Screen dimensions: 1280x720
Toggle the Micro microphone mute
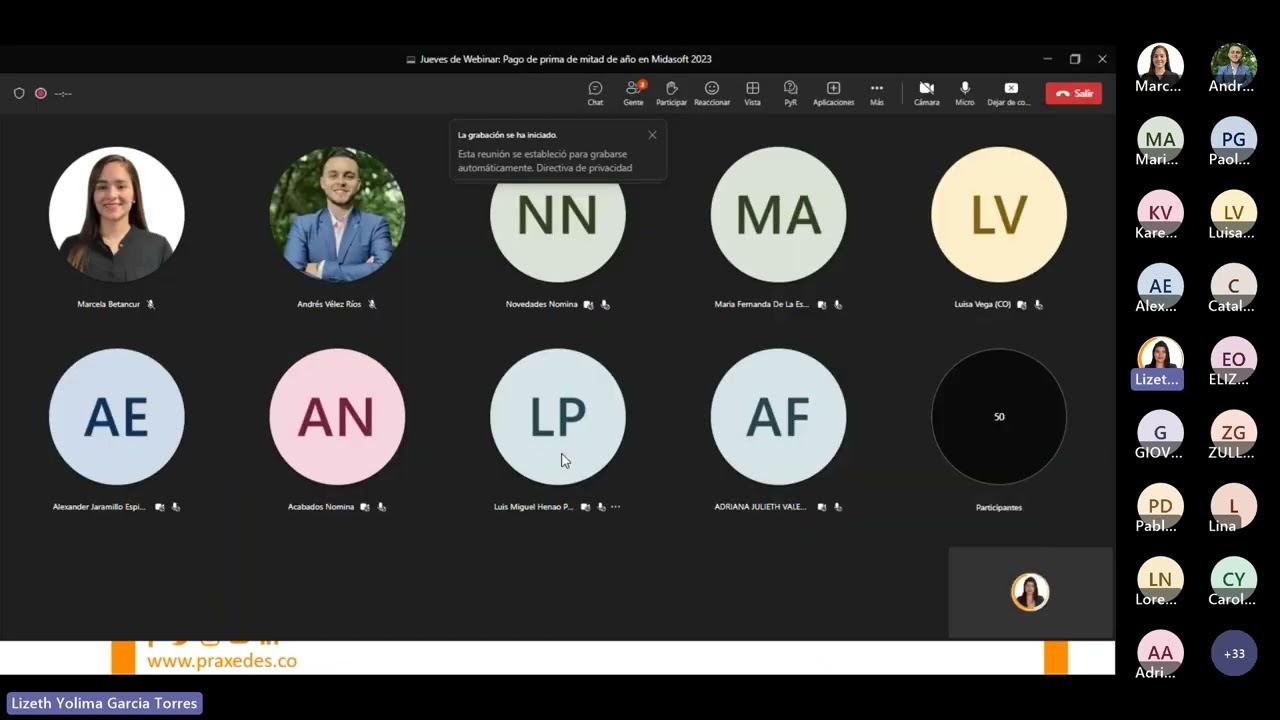click(x=964, y=93)
